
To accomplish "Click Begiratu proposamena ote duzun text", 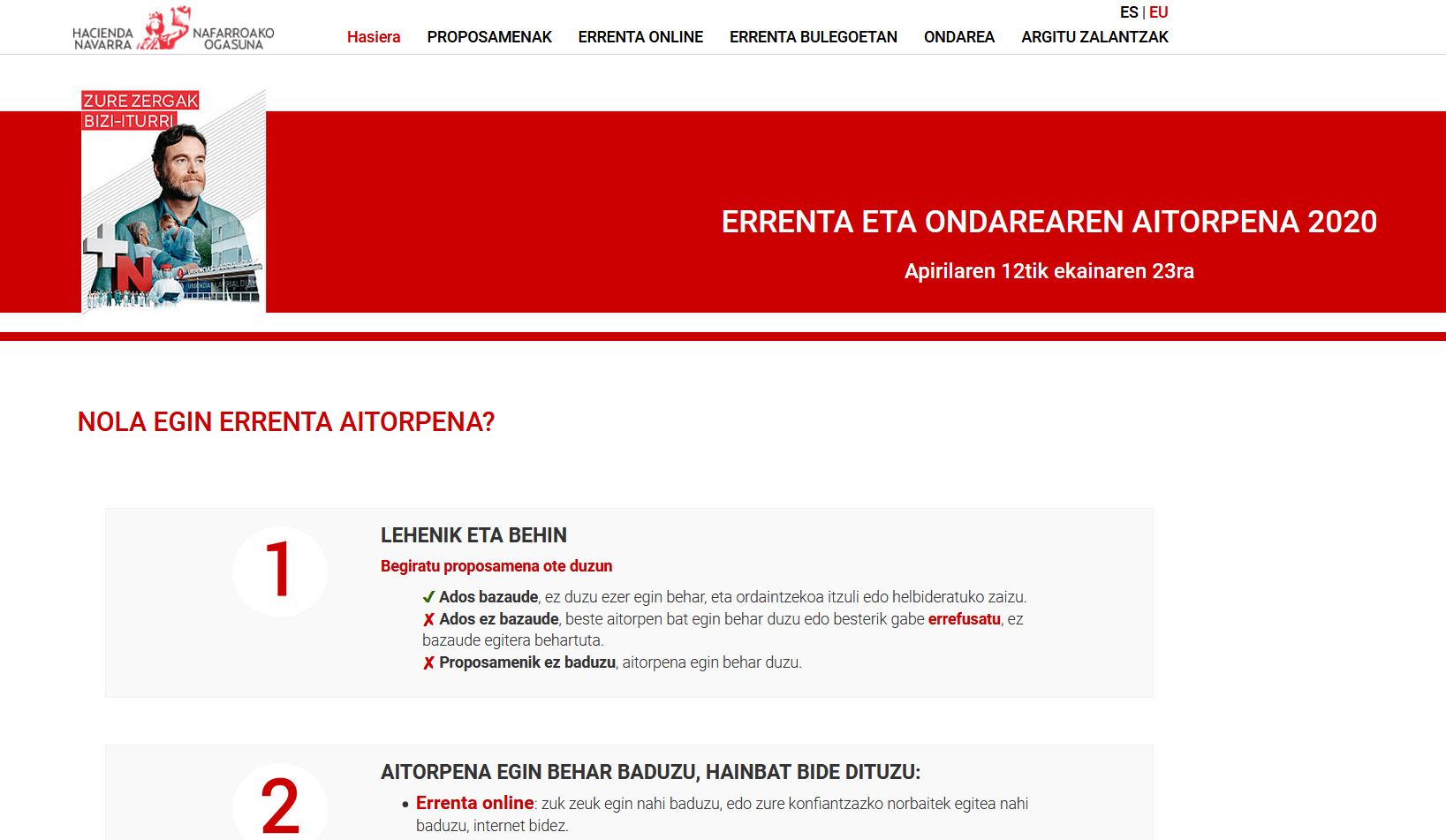I will [496, 566].
